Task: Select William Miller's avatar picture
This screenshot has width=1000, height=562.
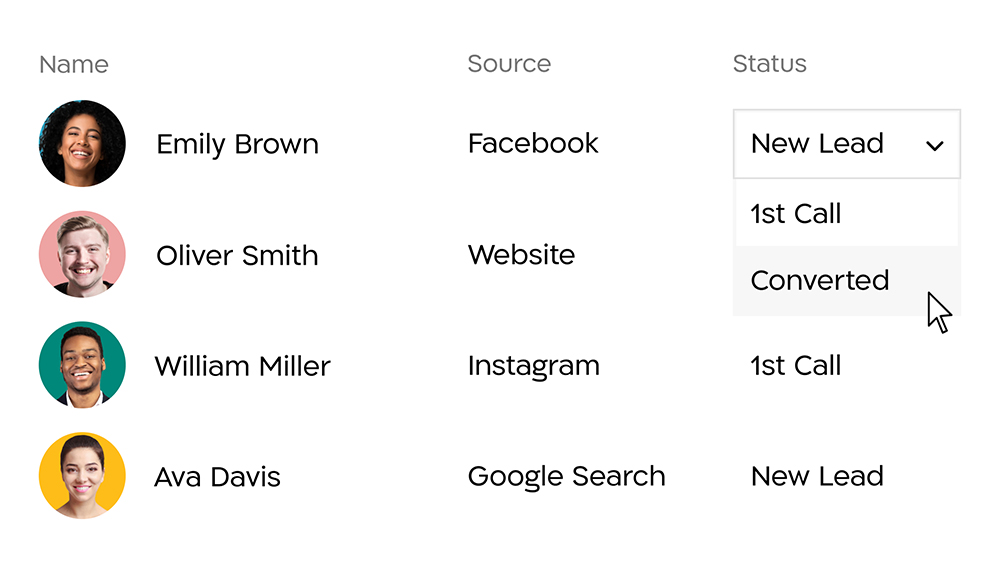Action: click(82, 365)
